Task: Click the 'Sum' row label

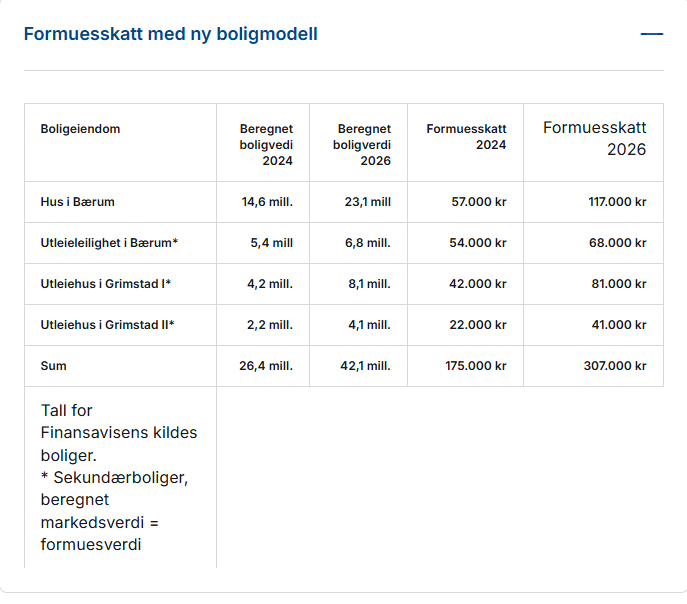Action: pos(54,366)
